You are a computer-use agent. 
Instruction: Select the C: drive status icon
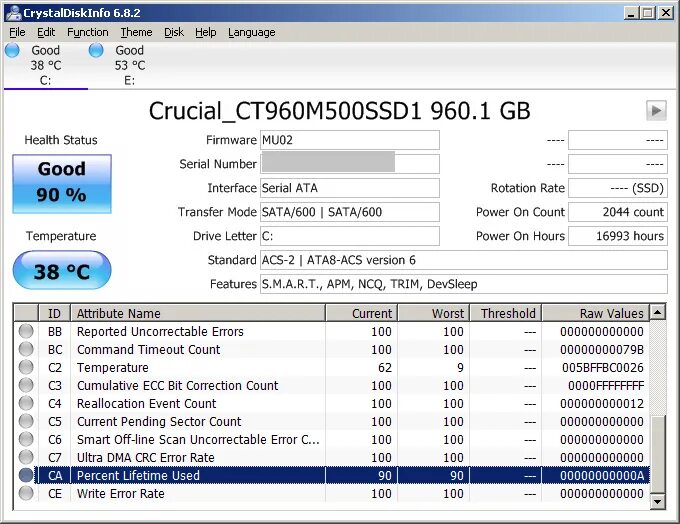click(x=12, y=50)
